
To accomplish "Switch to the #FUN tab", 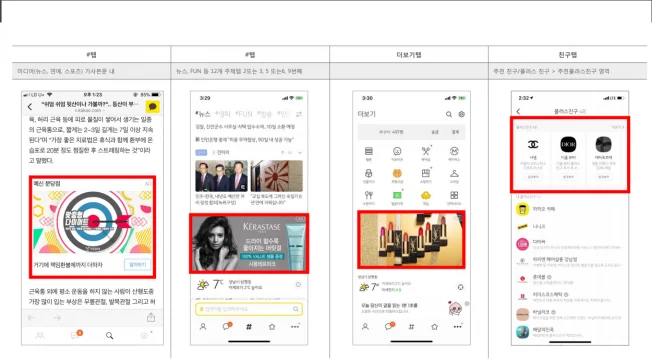I will (x=244, y=114).
